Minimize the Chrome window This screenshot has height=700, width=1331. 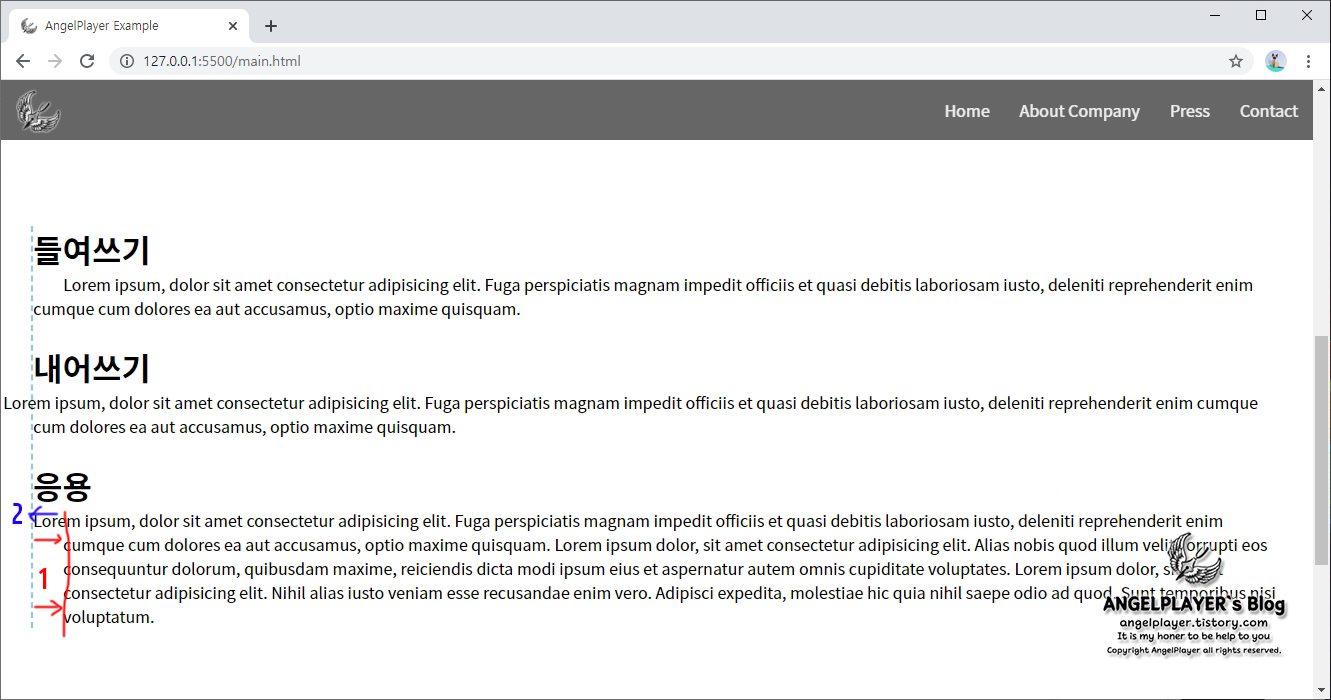click(x=1215, y=15)
